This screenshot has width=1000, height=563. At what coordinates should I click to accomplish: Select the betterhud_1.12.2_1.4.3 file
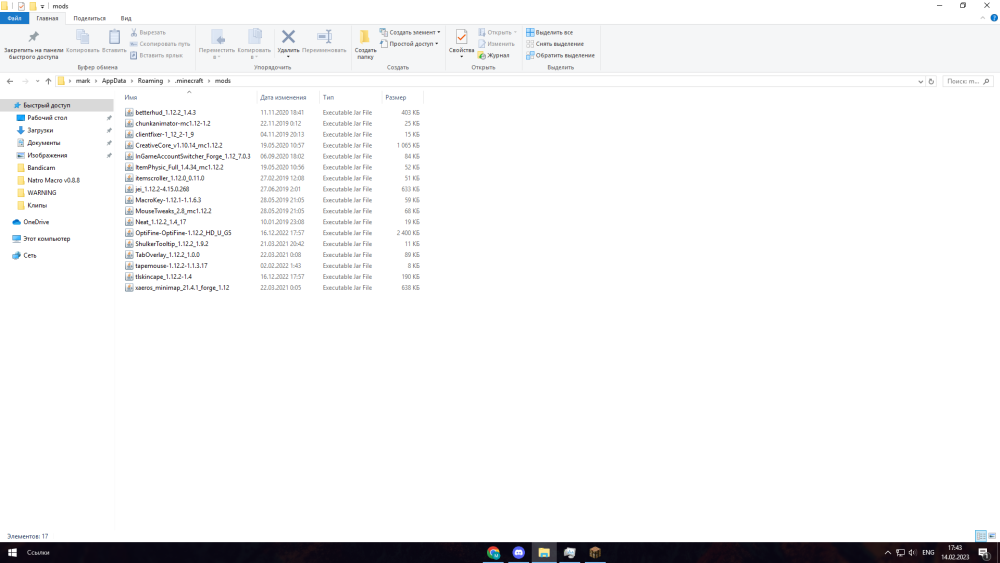click(165, 112)
